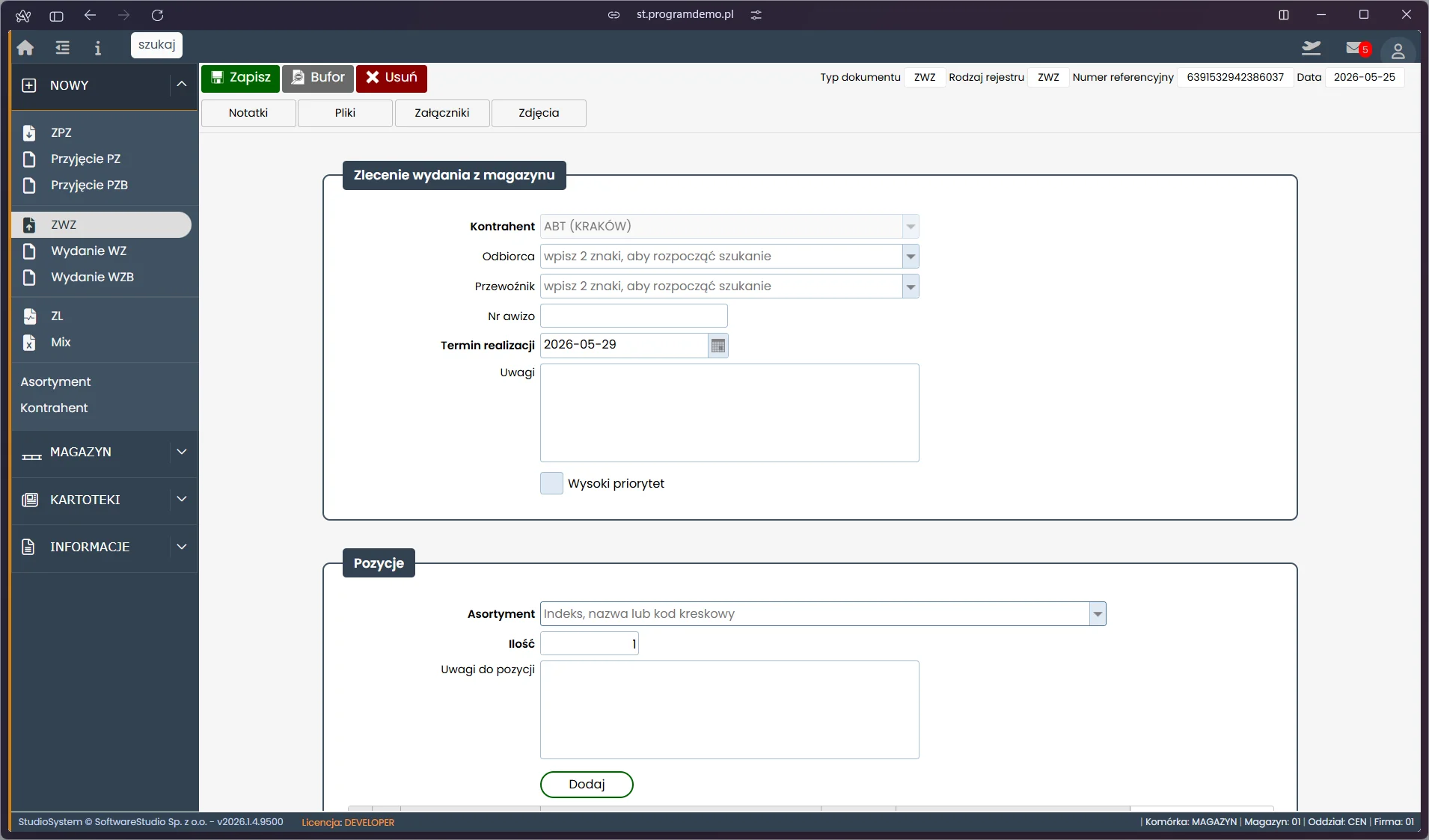
Task: Open the messages envelope with badge 5
Action: point(1356,48)
